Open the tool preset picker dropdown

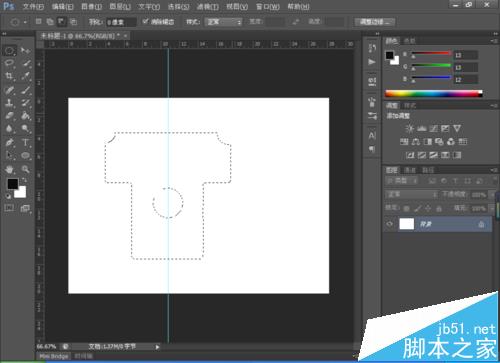(25, 22)
